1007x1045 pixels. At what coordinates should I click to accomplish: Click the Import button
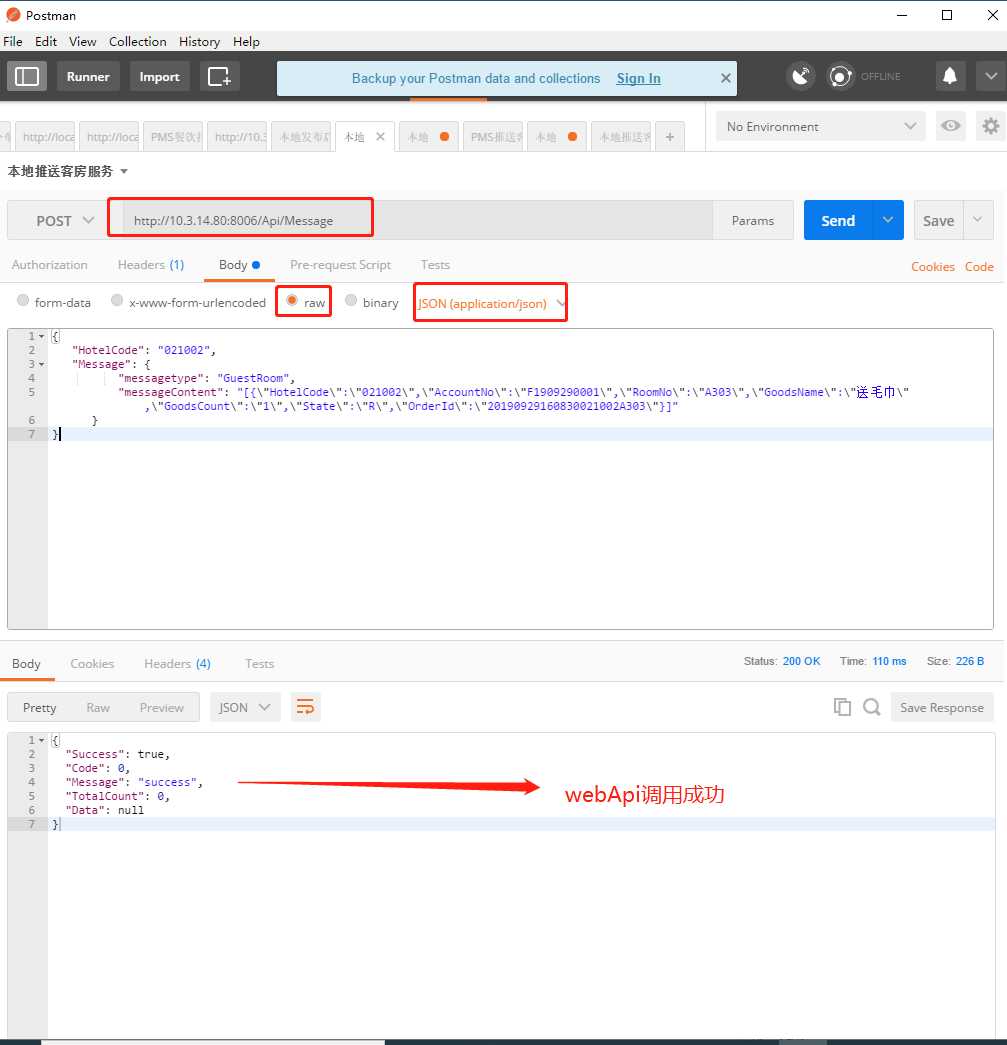point(159,77)
